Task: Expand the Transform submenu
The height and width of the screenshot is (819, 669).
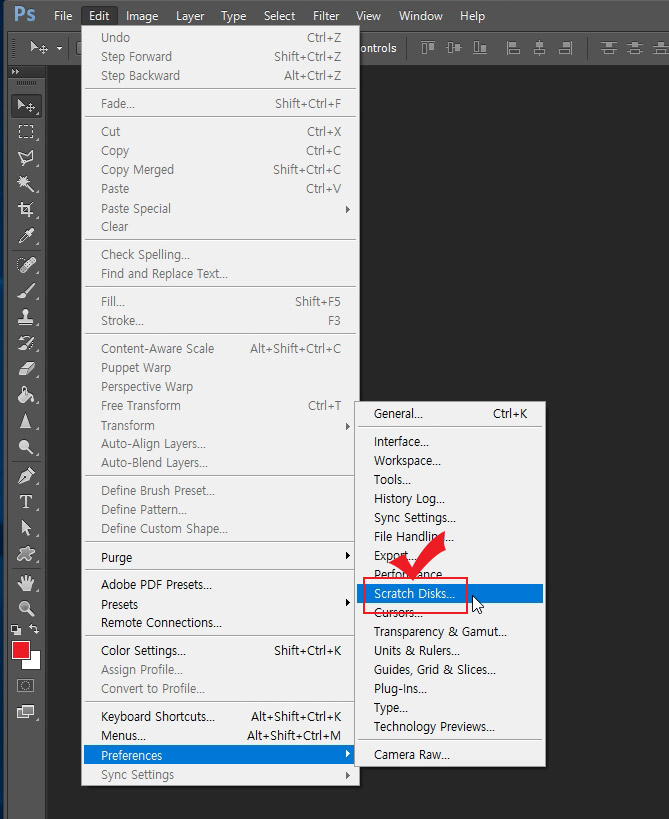Action: coord(348,427)
